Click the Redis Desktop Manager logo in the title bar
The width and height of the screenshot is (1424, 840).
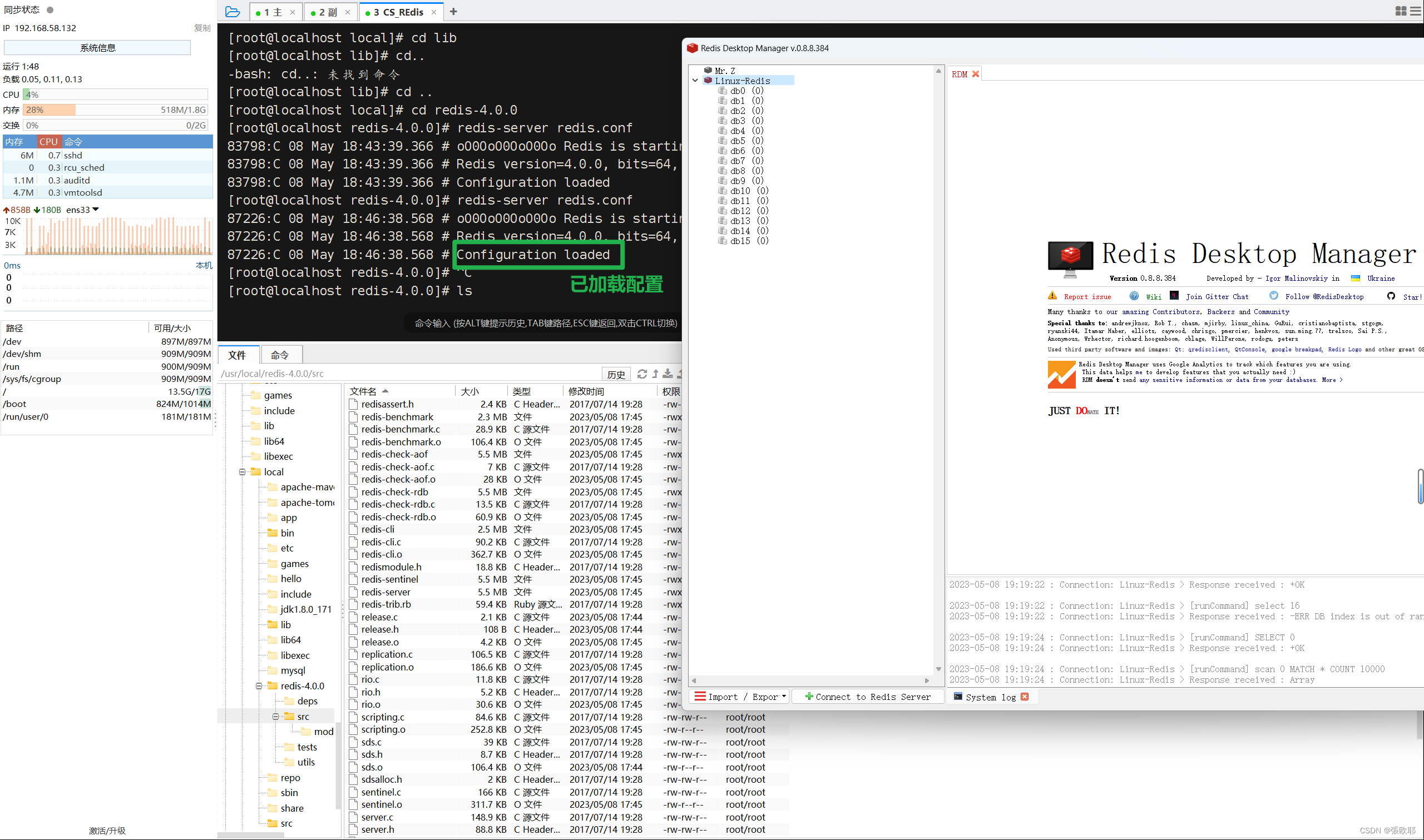click(693, 48)
